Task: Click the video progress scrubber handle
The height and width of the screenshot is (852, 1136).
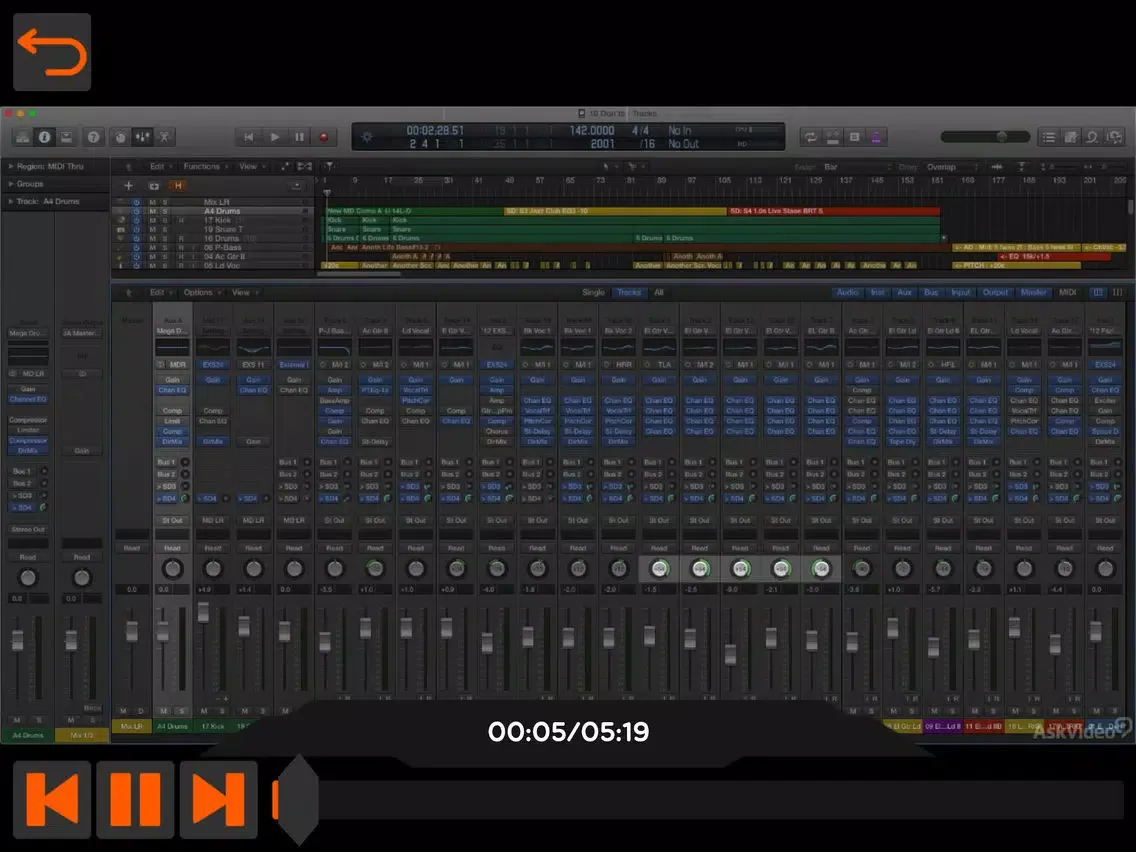Action: pos(297,800)
